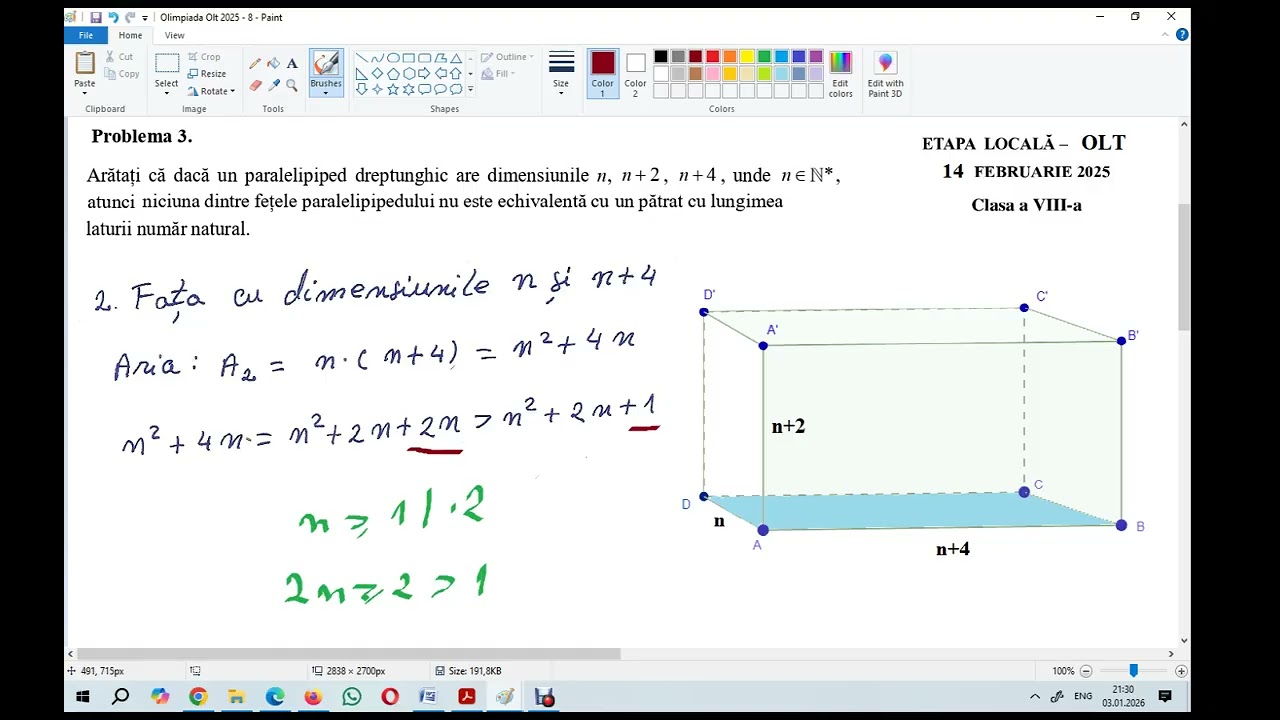Click the Redo arrow in title bar
This screenshot has width=1280, height=720.
coord(130,17)
